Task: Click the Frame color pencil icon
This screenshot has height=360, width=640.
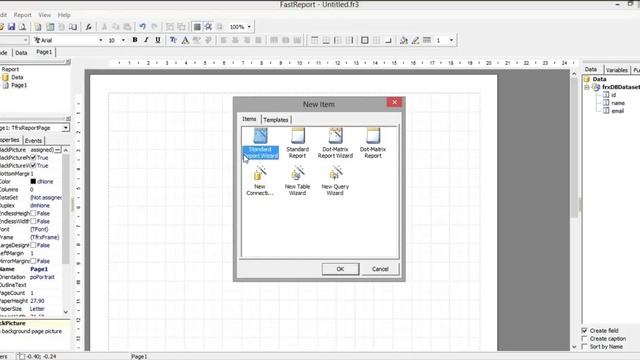Action: pos(415,40)
